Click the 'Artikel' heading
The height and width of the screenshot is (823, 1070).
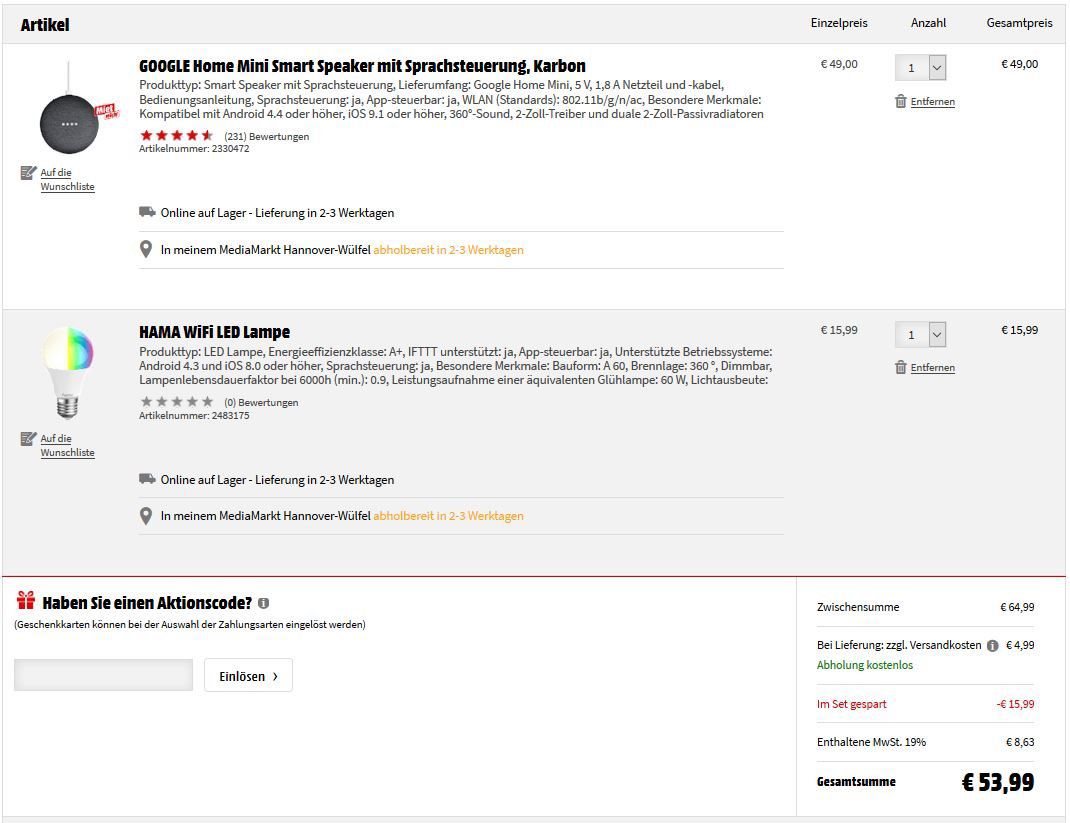(45, 25)
